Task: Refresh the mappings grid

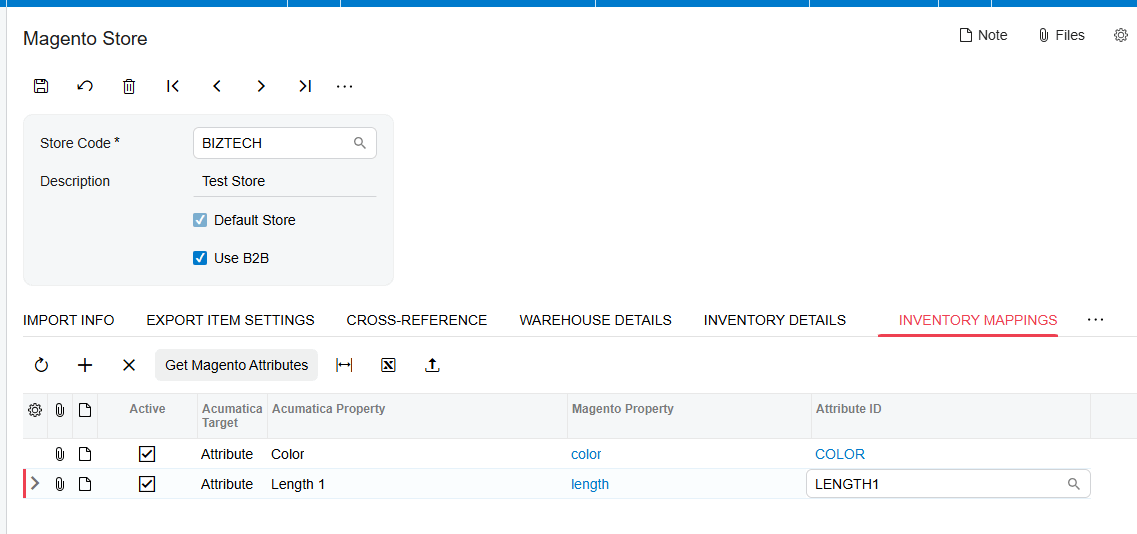Action: (41, 365)
